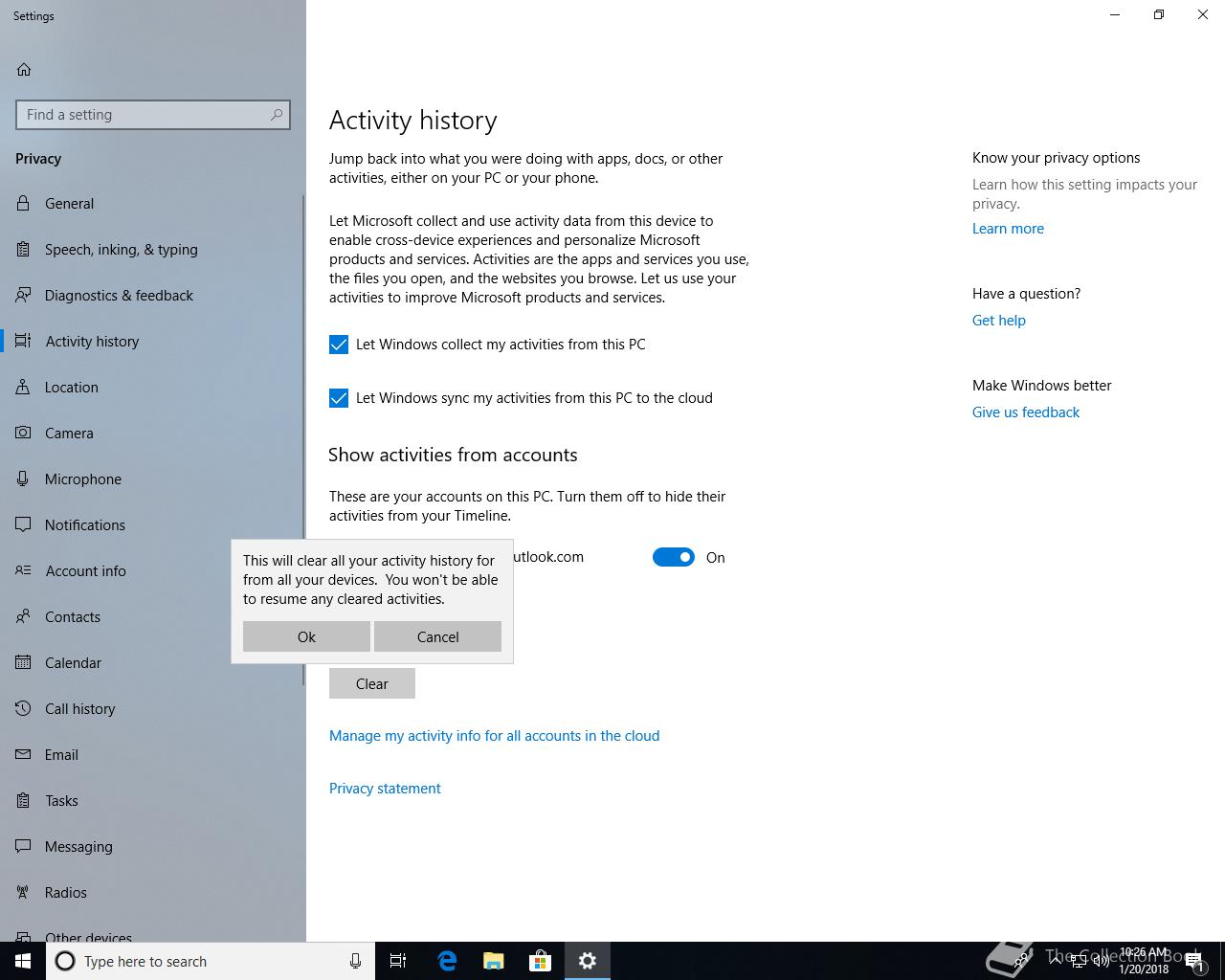Click the Learn more link
The width and height of the screenshot is (1225, 980).
[x=1008, y=228]
